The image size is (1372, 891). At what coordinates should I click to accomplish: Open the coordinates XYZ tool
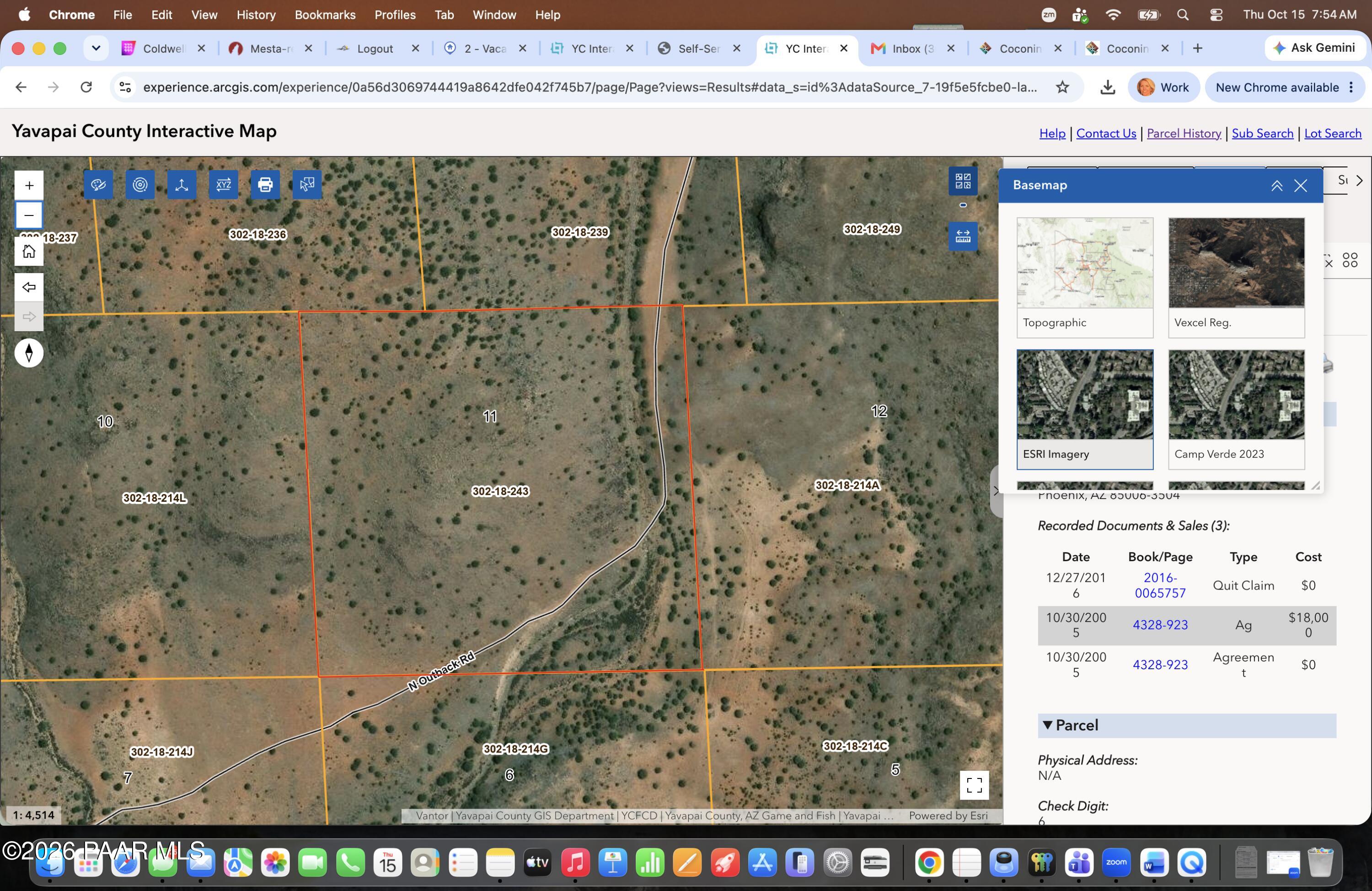(223, 184)
